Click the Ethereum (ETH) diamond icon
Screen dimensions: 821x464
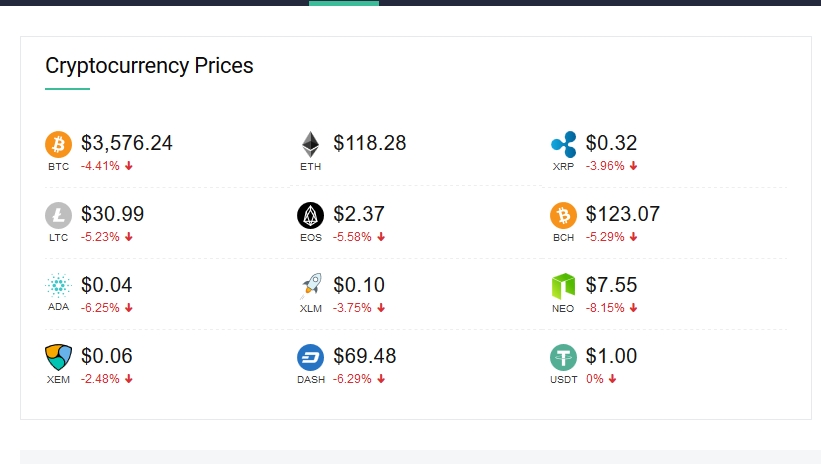pyautogui.click(x=311, y=144)
